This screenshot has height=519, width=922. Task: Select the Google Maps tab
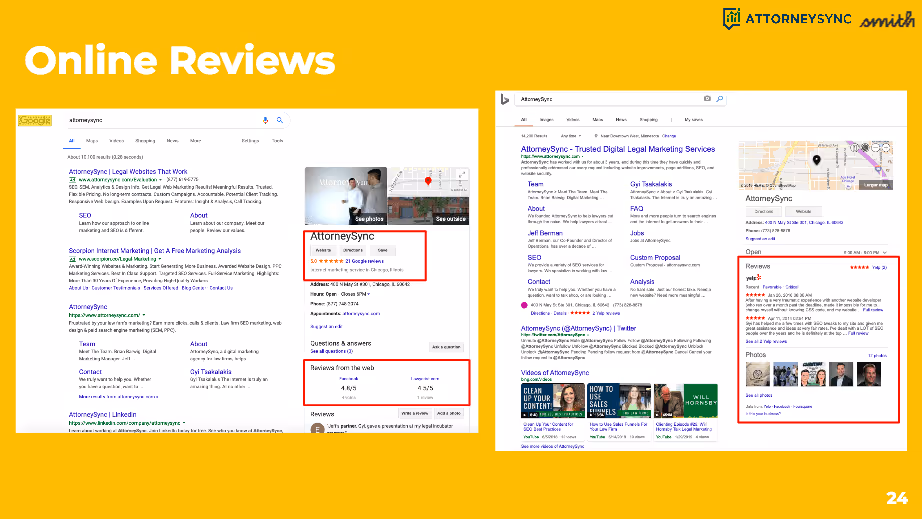92,141
